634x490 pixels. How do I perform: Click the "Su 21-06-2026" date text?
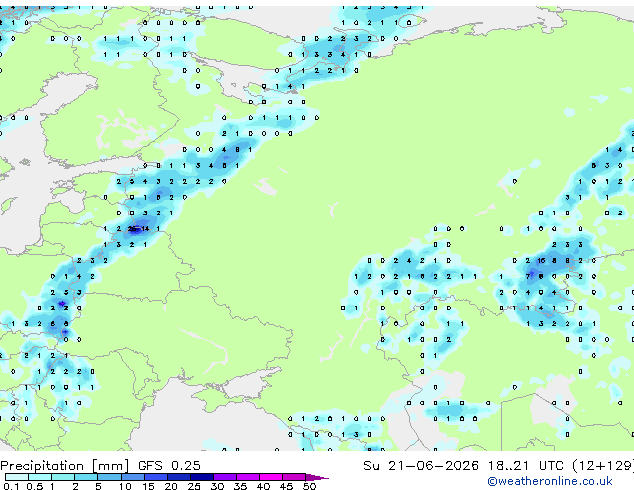pos(421,466)
